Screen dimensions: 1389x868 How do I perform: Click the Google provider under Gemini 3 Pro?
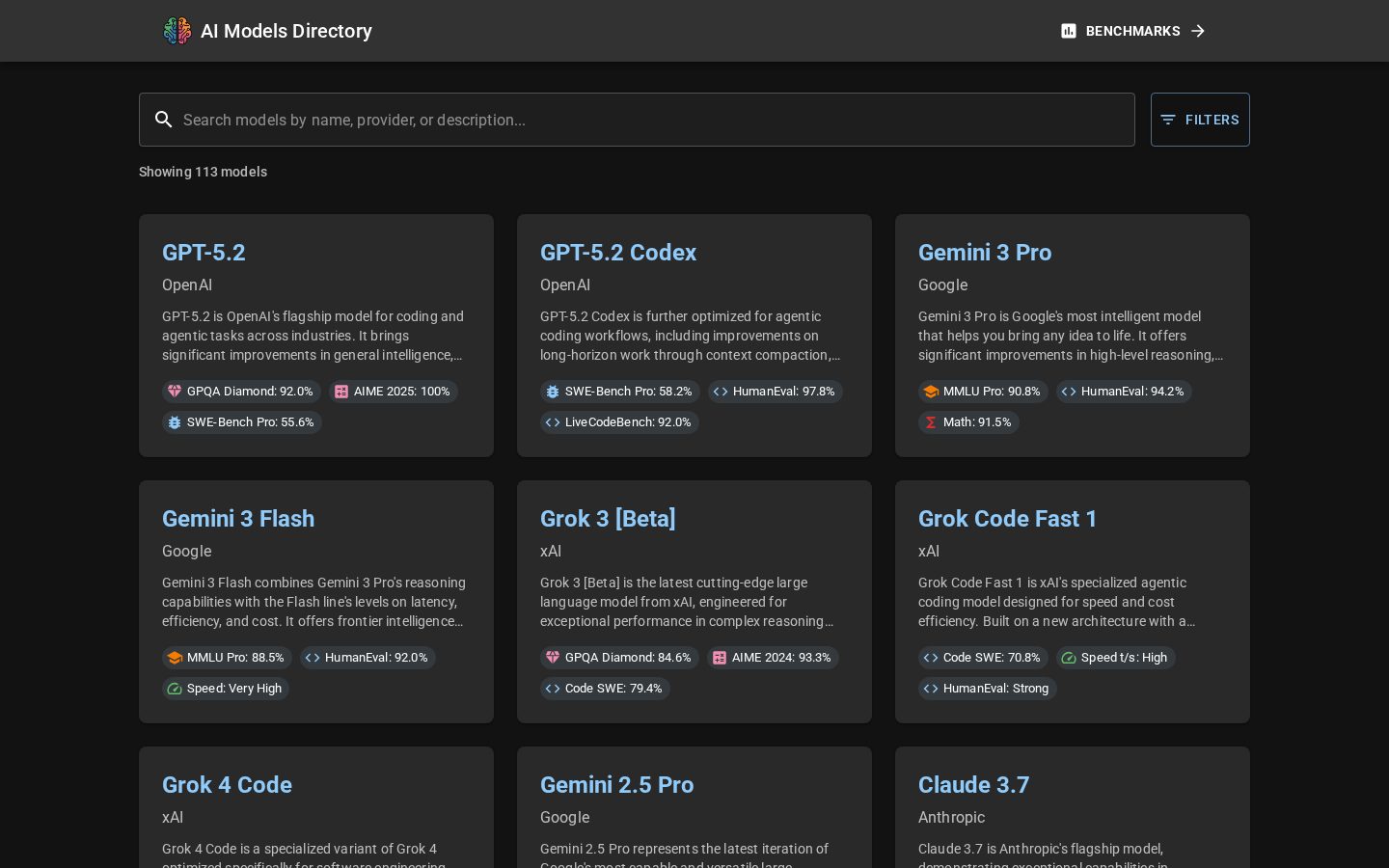(x=943, y=285)
